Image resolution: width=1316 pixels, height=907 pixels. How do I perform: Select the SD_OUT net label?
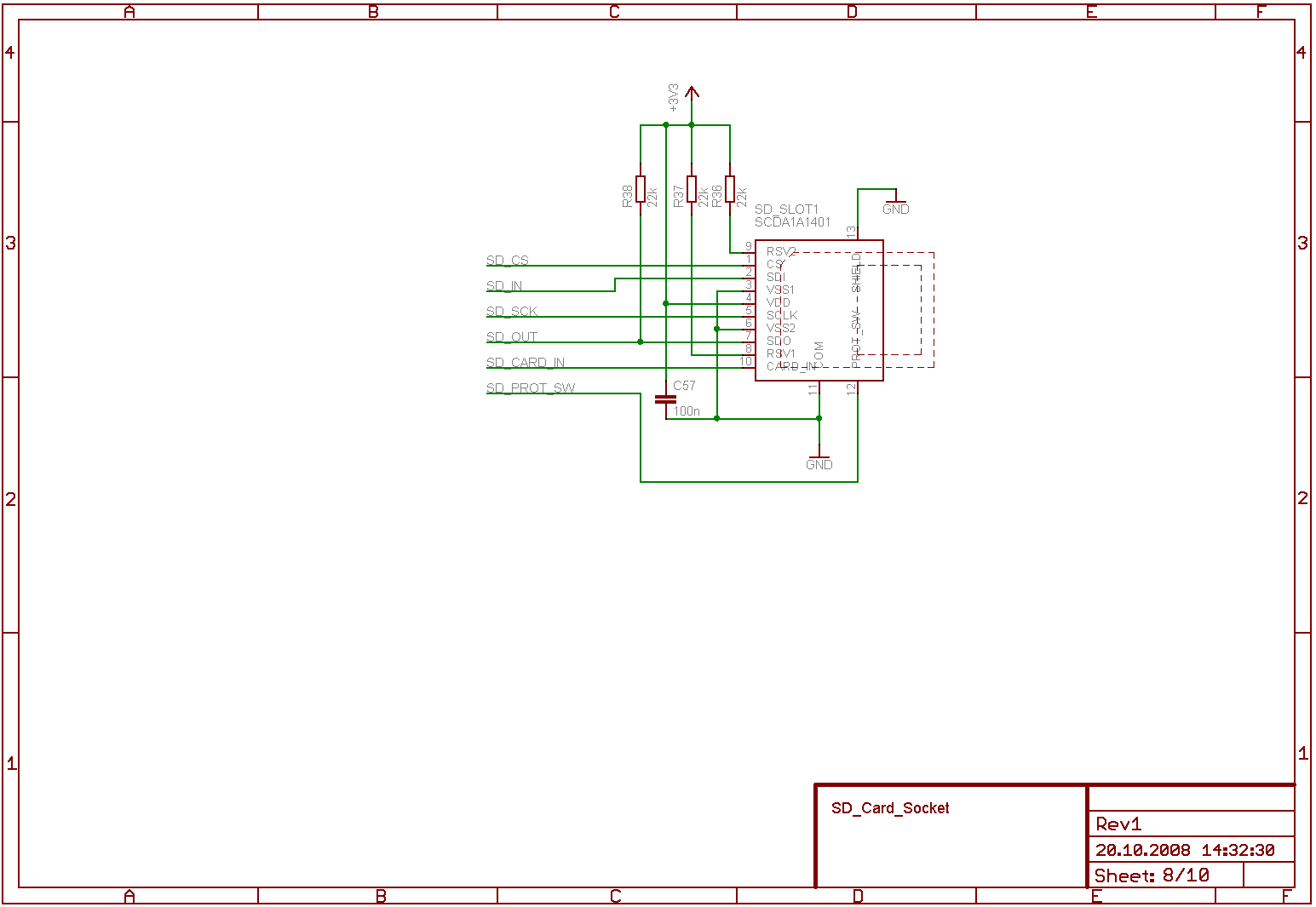[x=512, y=337]
